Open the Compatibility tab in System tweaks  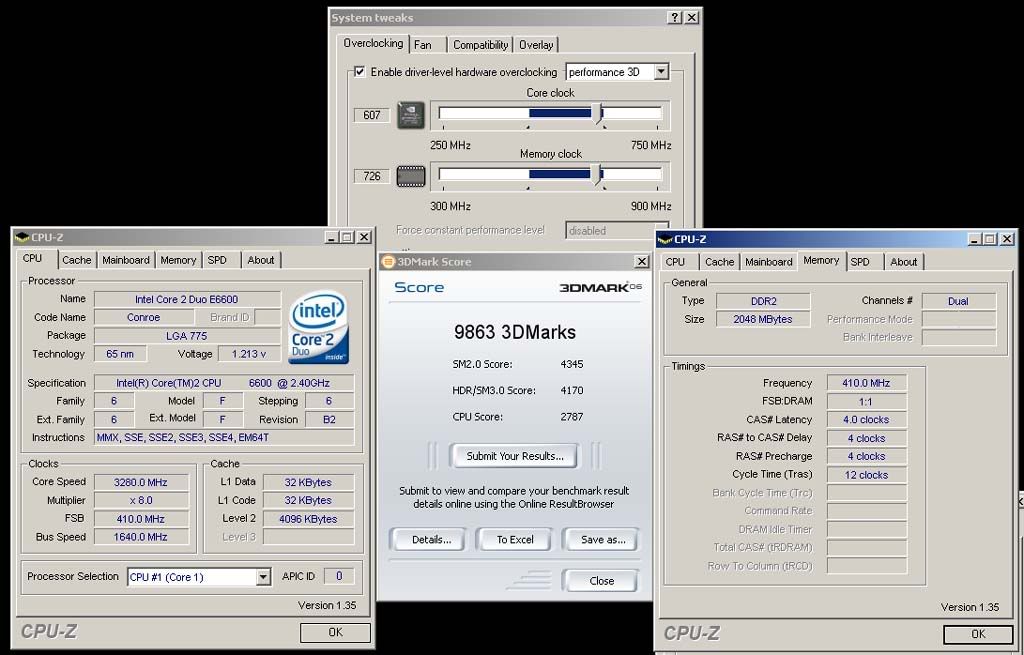(481, 44)
